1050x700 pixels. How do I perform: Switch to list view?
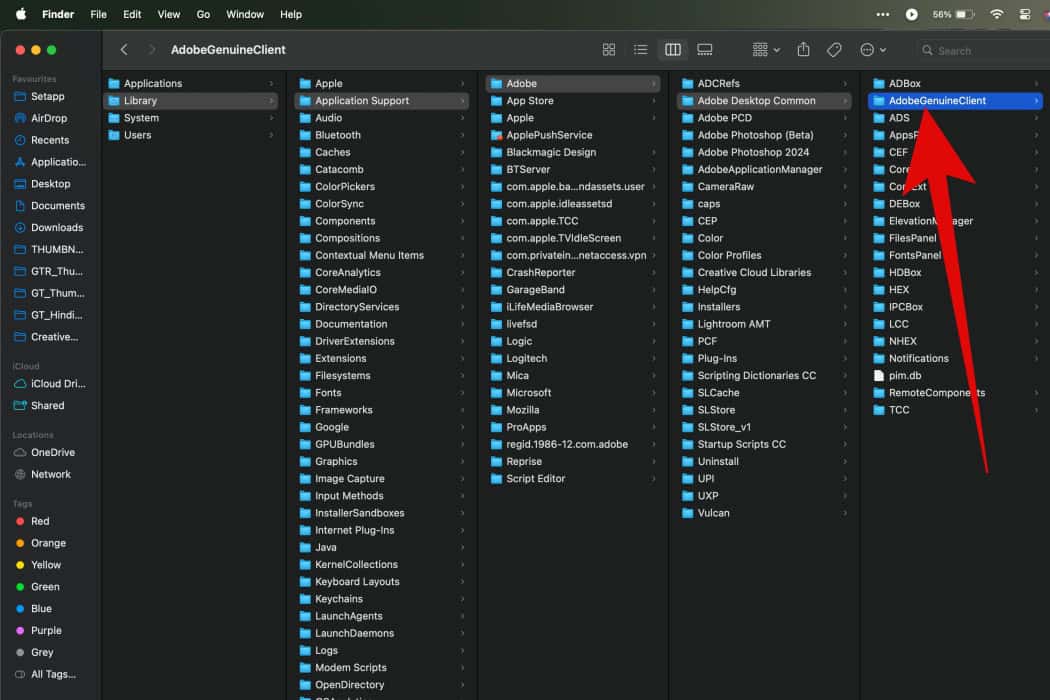(x=641, y=50)
